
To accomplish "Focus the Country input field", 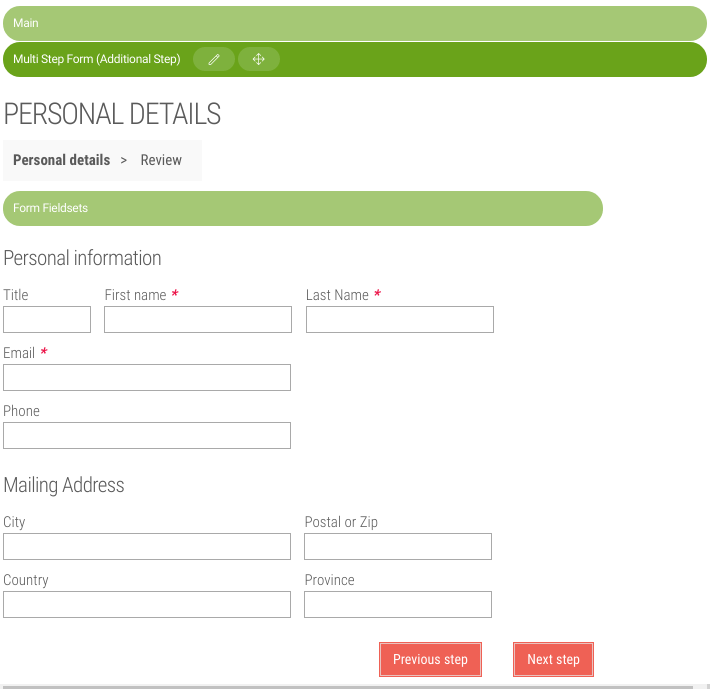I will coord(147,604).
